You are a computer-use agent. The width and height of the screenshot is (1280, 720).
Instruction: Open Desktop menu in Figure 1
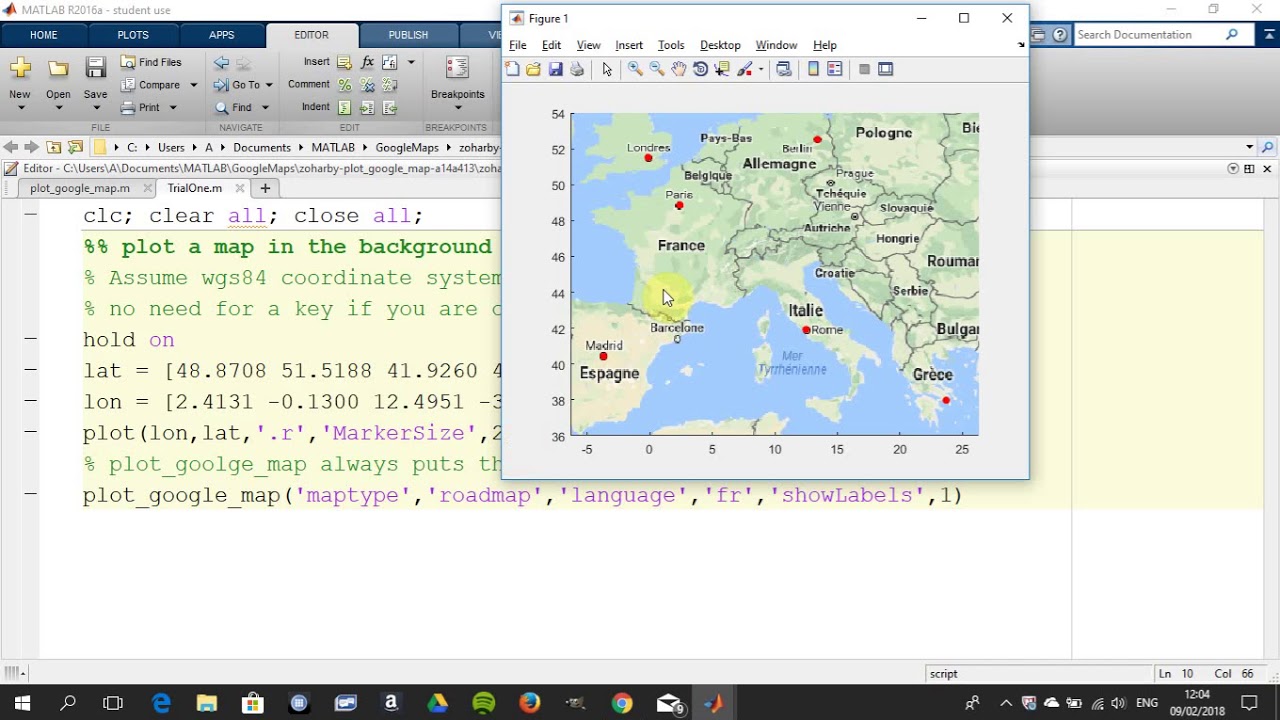[x=720, y=45]
